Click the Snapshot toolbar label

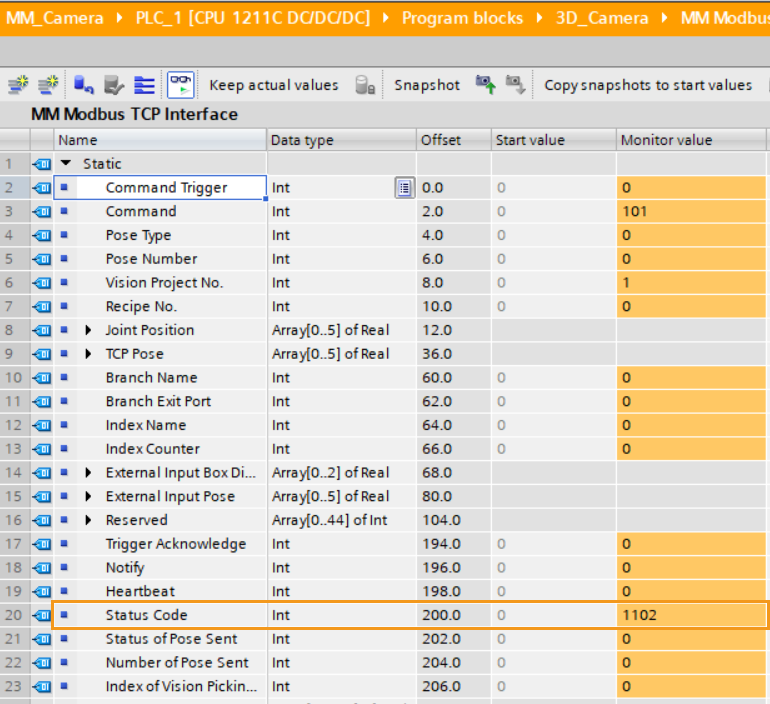pos(426,85)
